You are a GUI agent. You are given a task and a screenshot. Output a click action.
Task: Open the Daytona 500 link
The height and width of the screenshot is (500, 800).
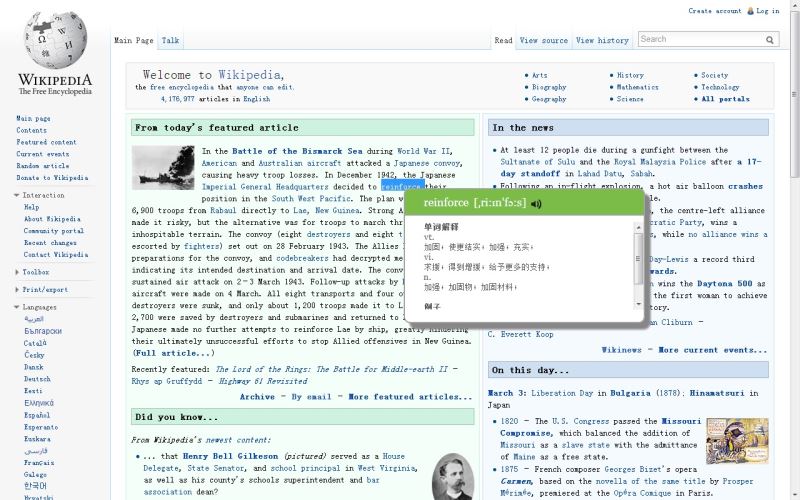click(x=724, y=284)
